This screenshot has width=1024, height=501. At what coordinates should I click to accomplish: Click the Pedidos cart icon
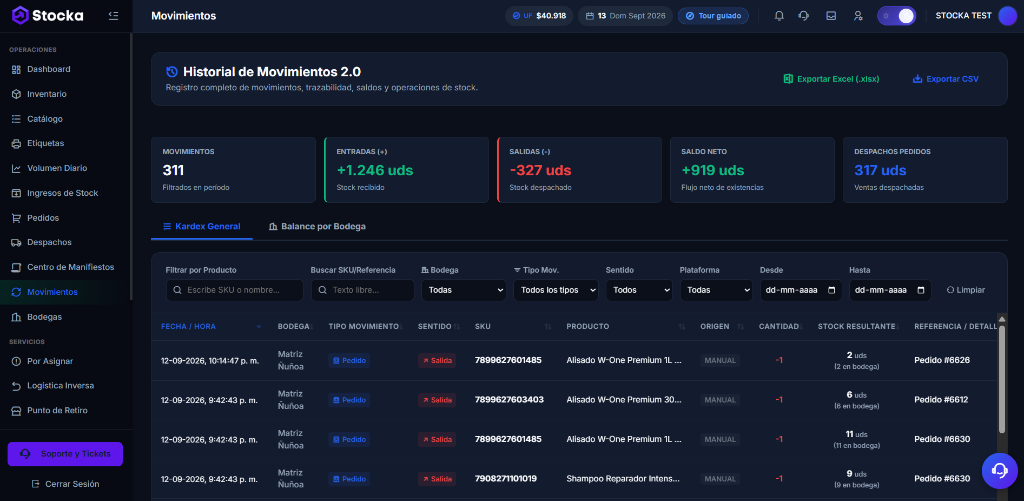16,218
